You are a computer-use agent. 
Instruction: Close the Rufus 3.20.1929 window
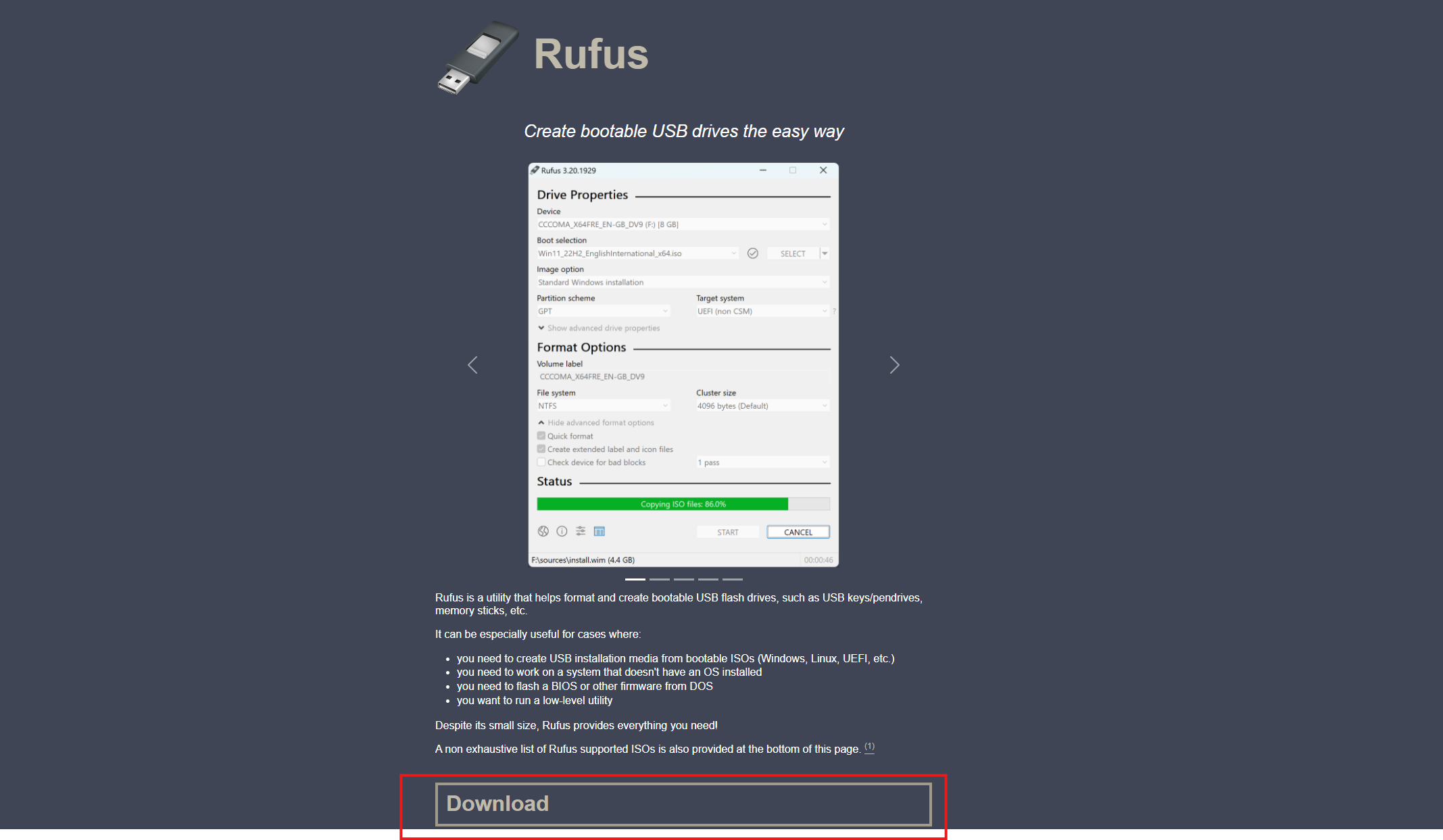pyautogui.click(x=823, y=170)
